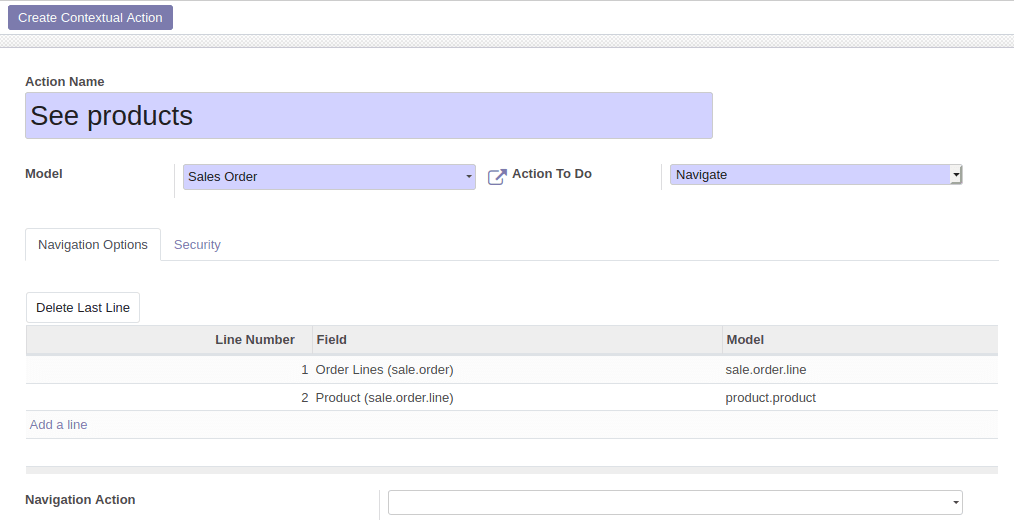Select the Navigation Options tab

[93, 245]
